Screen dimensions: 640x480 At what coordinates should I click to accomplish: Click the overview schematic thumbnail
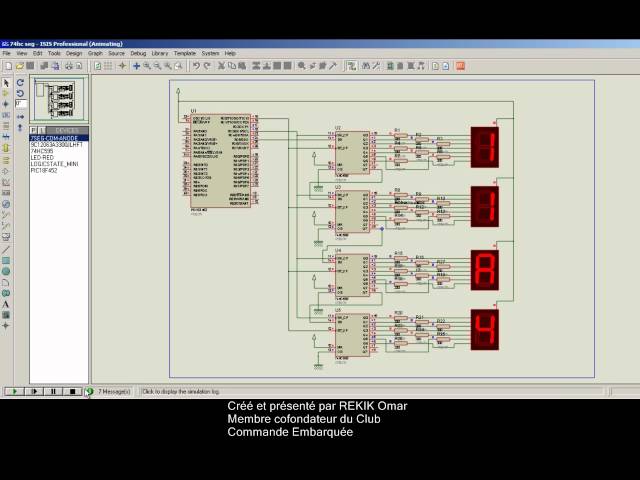(59, 98)
